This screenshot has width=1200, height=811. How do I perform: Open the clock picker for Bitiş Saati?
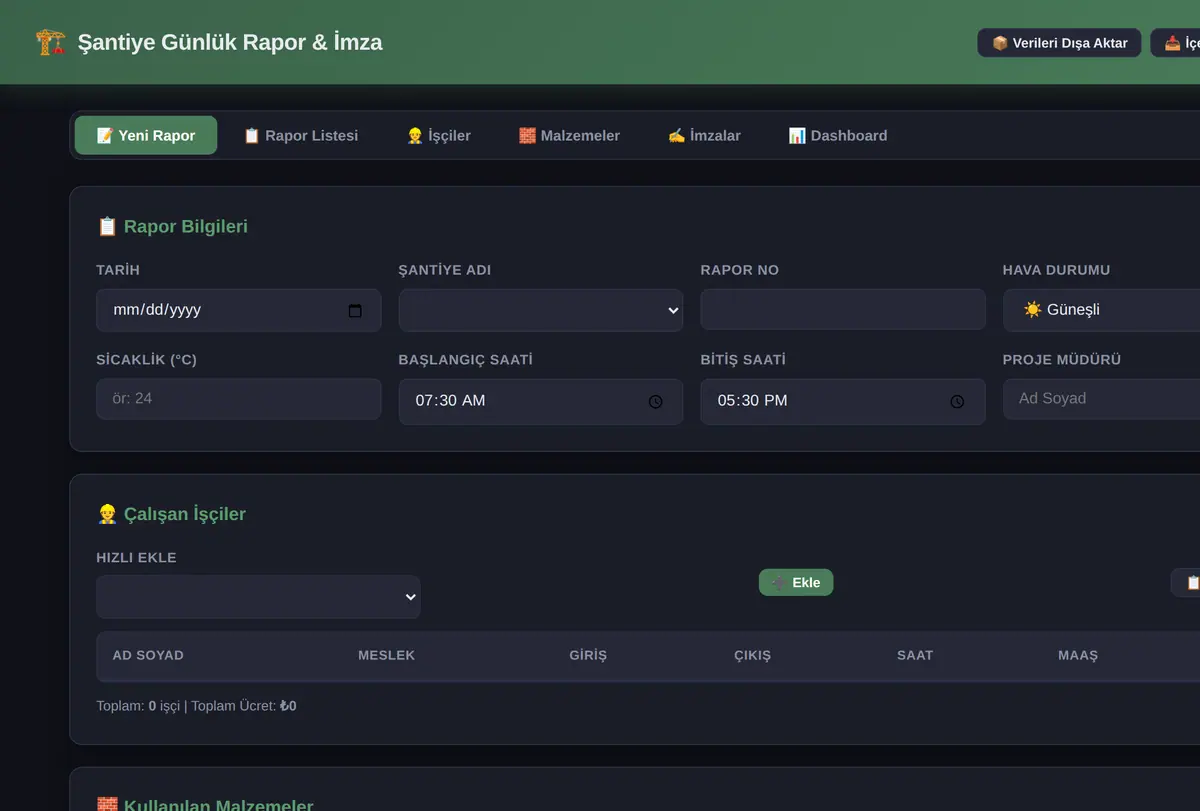coord(957,401)
